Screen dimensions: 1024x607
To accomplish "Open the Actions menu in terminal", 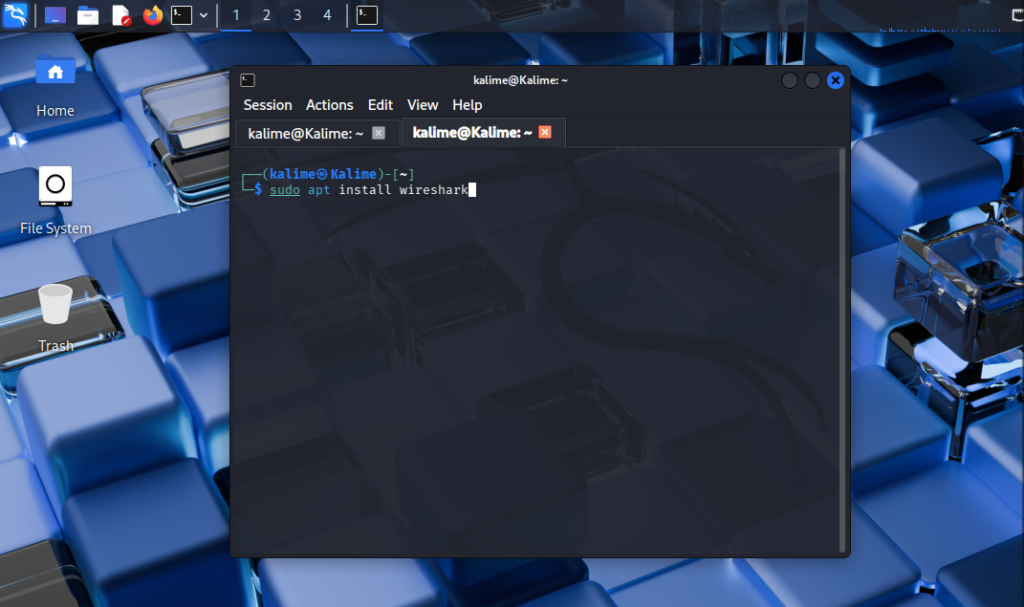I will (329, 105).
